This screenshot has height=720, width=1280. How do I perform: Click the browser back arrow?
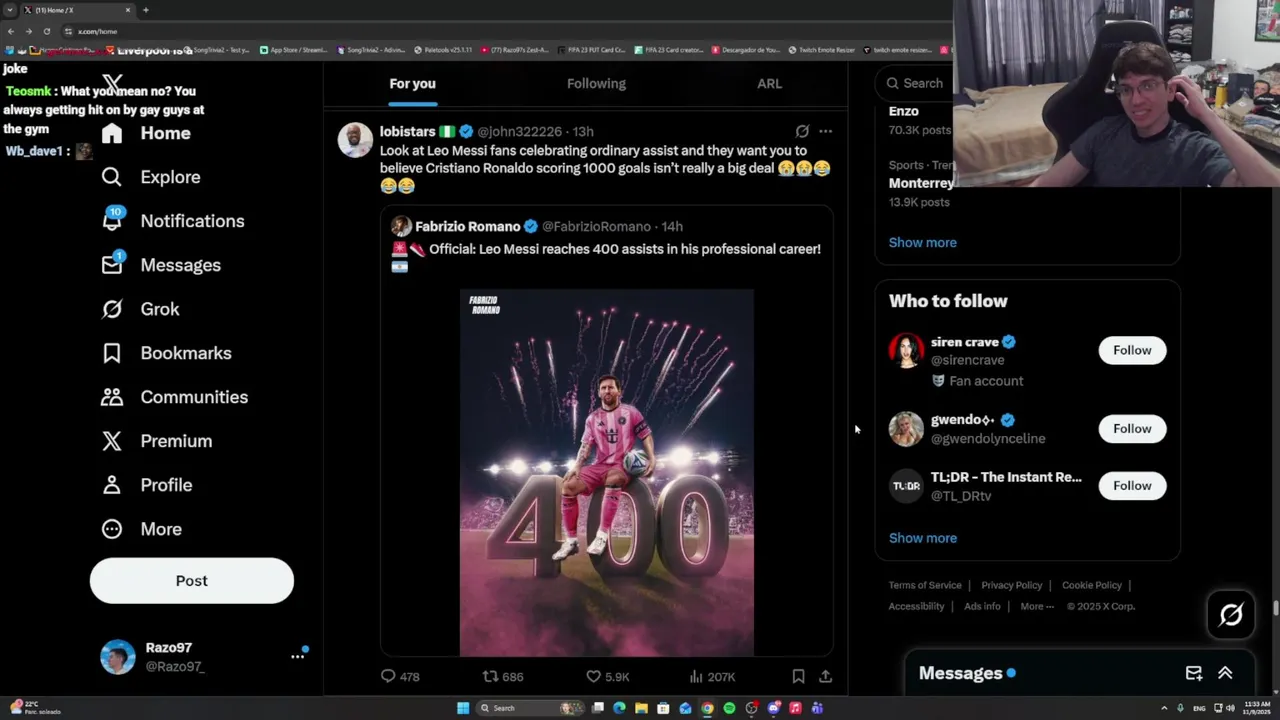click(10, 31)
